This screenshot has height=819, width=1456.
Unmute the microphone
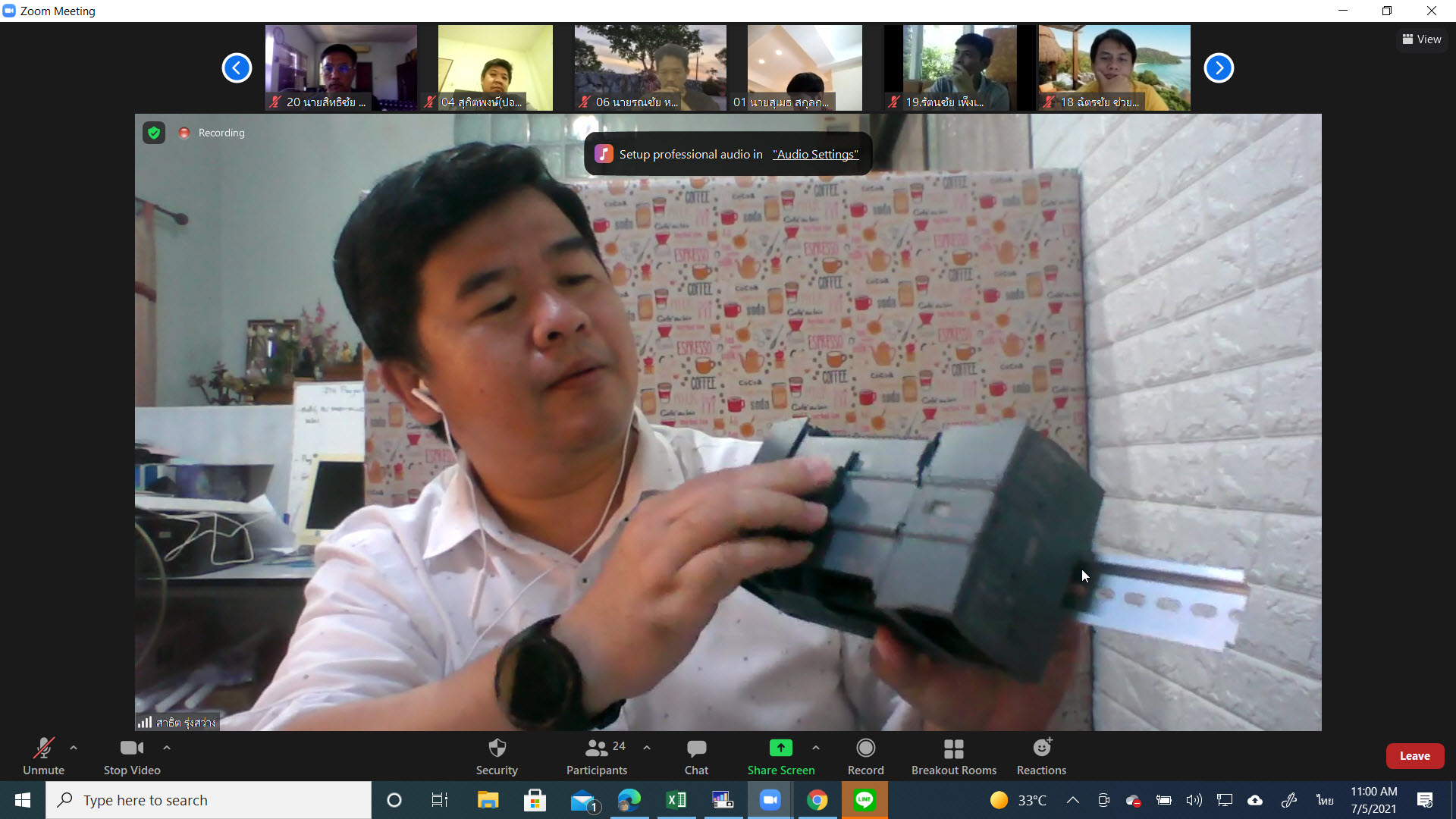pyautogui.click(x=43, y=756)
